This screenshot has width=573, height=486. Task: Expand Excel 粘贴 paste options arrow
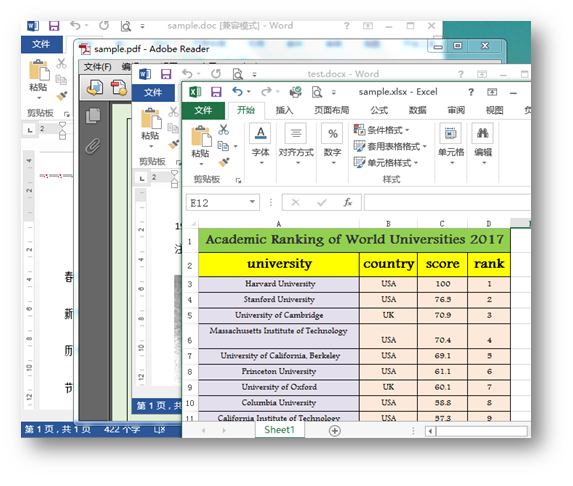click(201, 164)
